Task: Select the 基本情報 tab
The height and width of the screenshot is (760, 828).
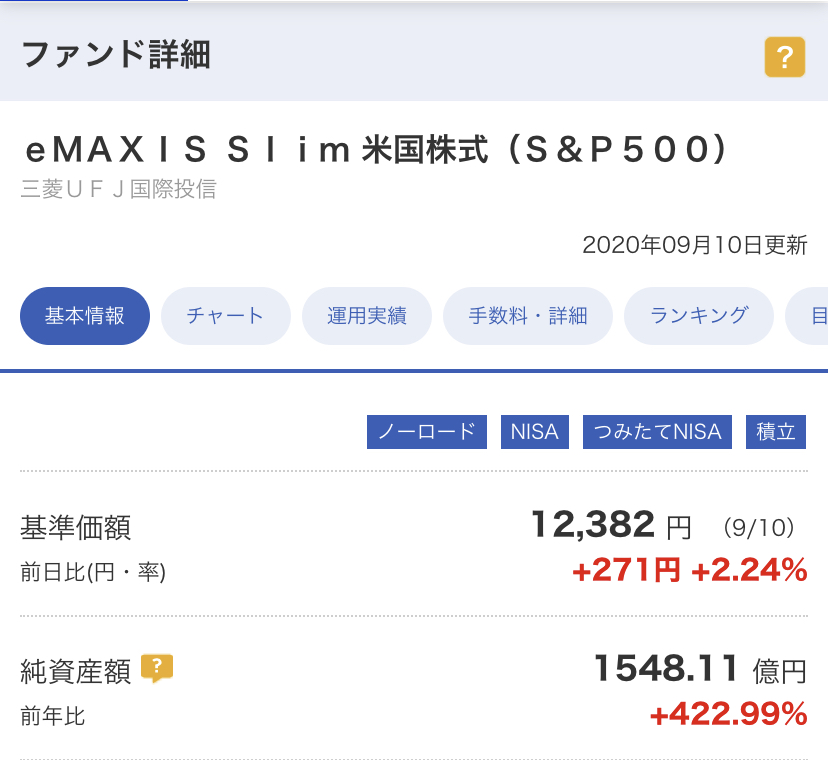Action: [85, 316]
